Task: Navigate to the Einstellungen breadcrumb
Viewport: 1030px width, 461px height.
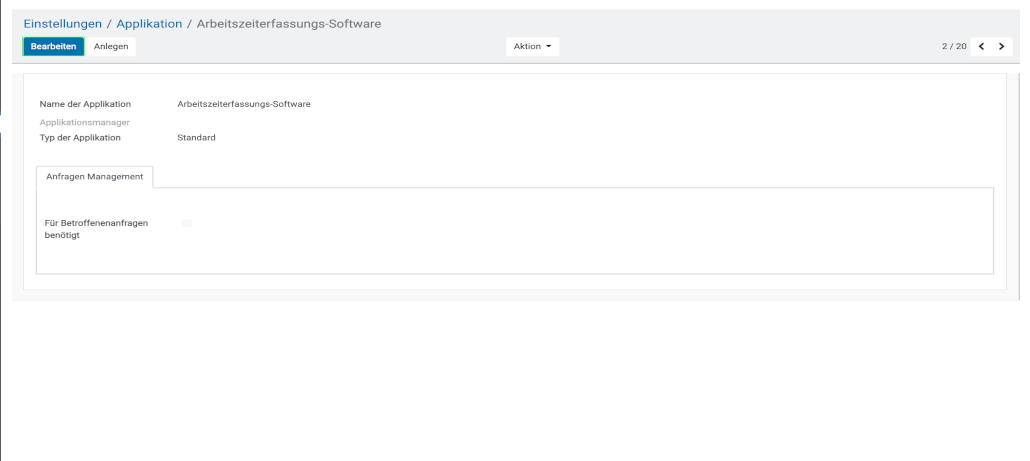Action: tap(62, 23)
